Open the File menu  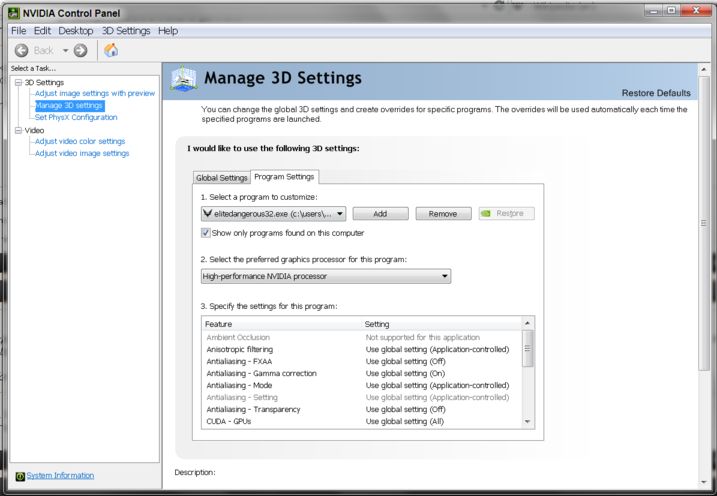pos(18,31)
